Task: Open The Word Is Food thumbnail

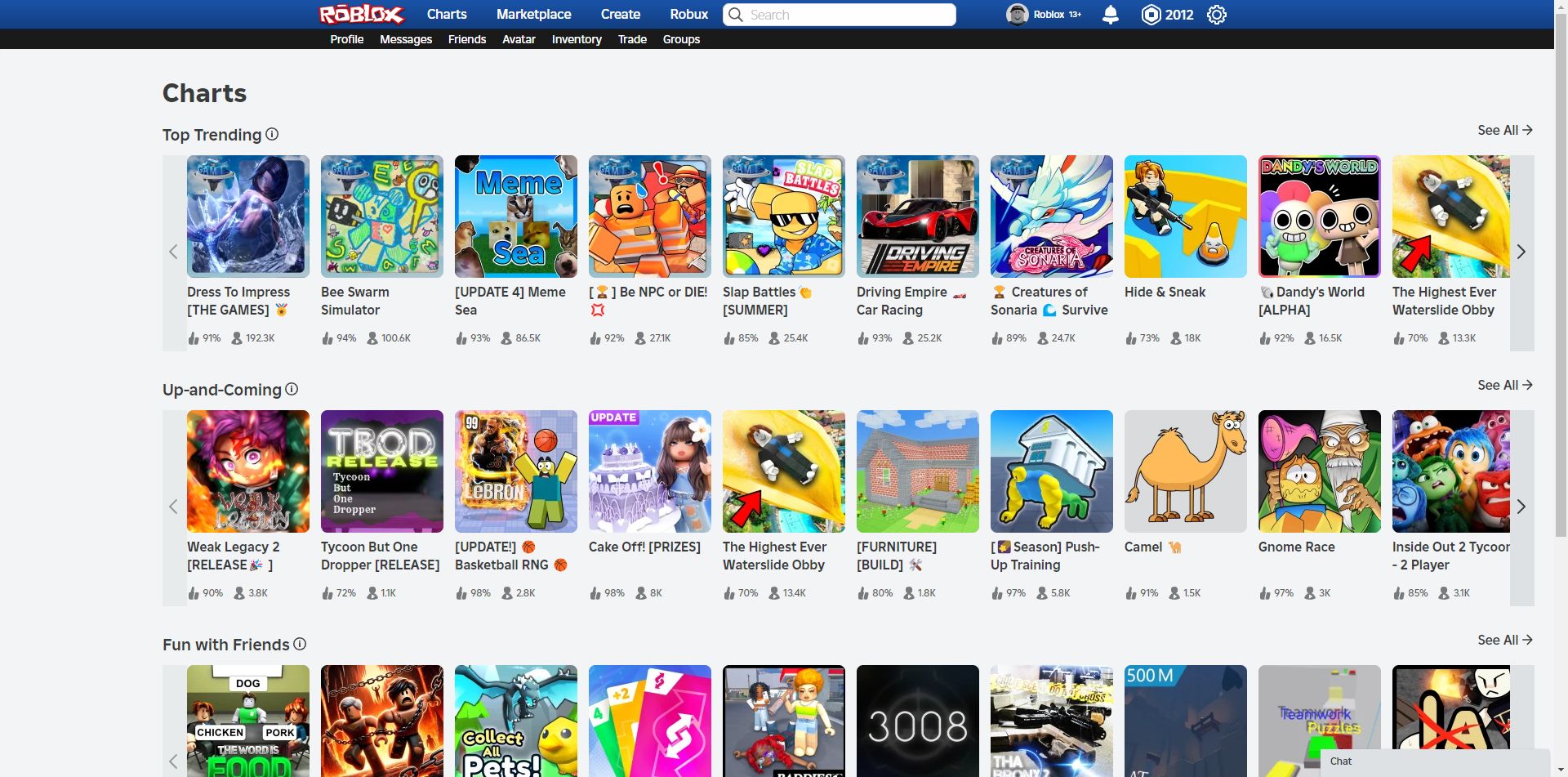Action: pyautogui.click(x=248, y=721)
